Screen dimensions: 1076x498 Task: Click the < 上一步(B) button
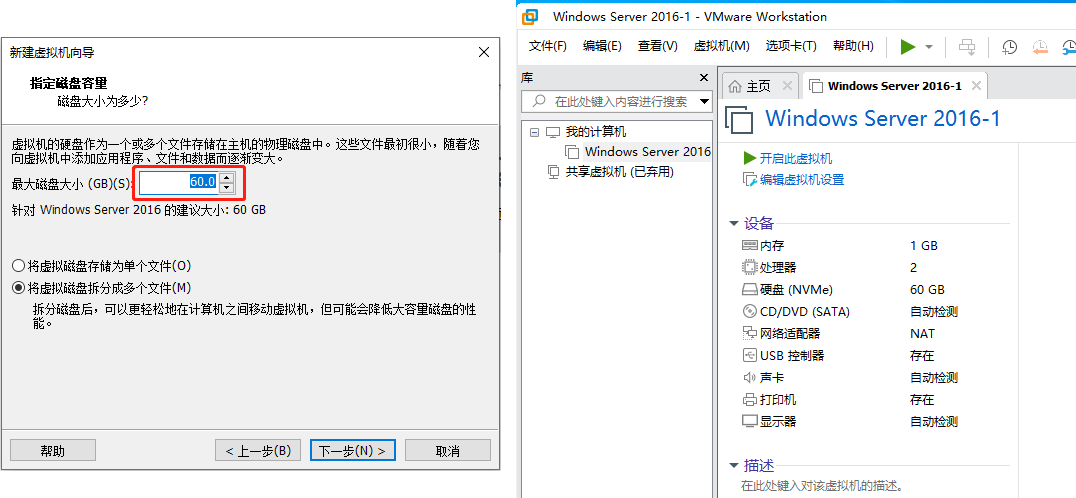[x=258, y=450]
